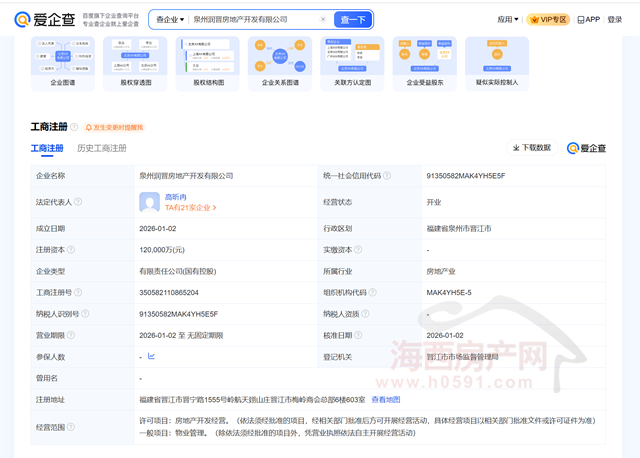Click the 爱企查 logo in header
The image size is (640, 458).
coord(44,19)
